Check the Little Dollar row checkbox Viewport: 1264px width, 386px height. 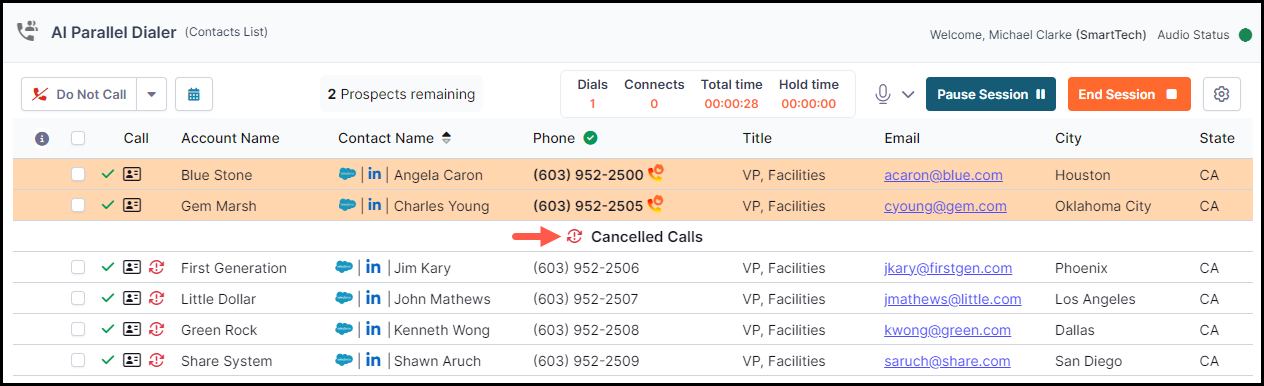pyautogui.click(x=78, y=299)
